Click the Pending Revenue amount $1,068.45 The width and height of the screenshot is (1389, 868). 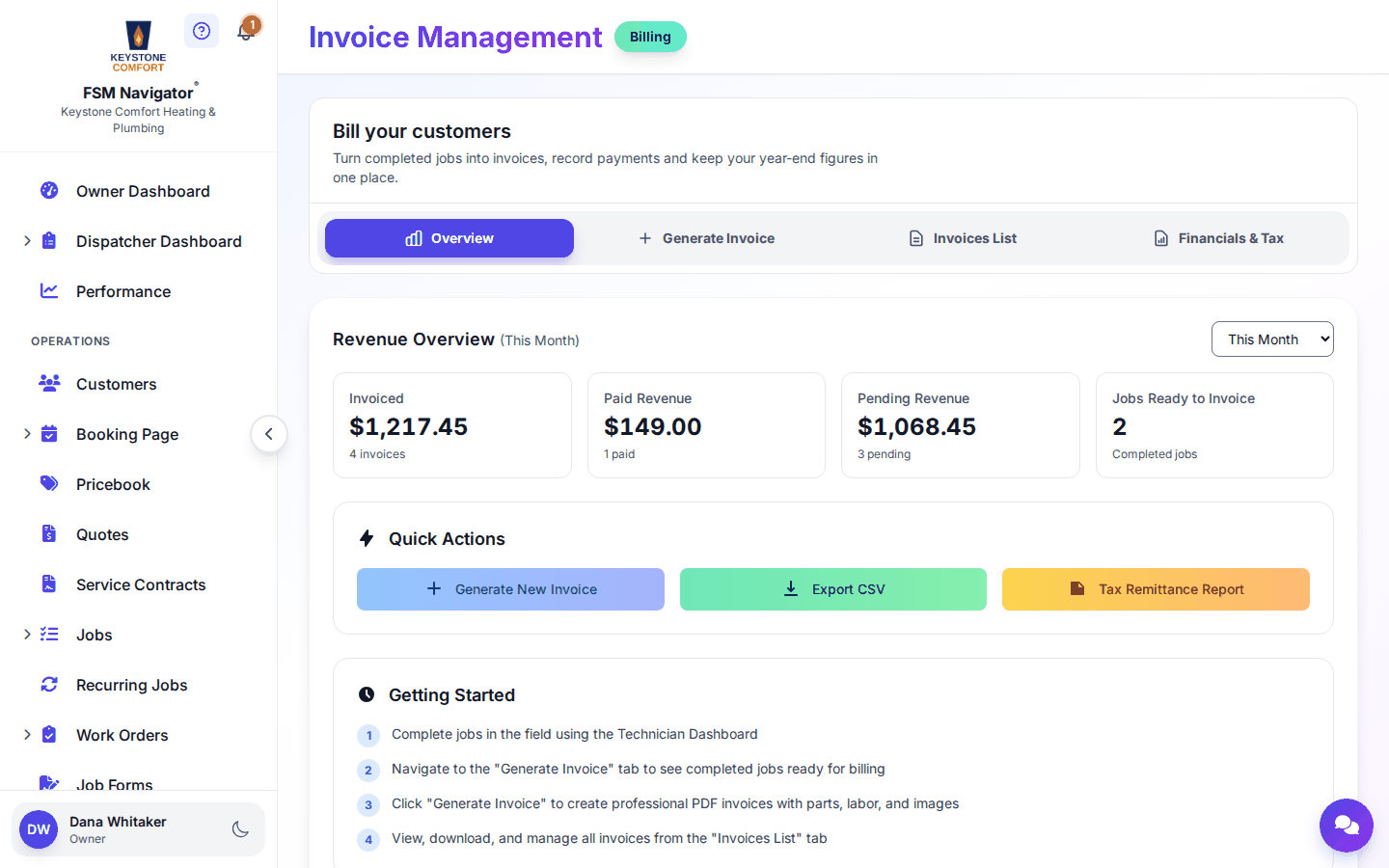916,426
